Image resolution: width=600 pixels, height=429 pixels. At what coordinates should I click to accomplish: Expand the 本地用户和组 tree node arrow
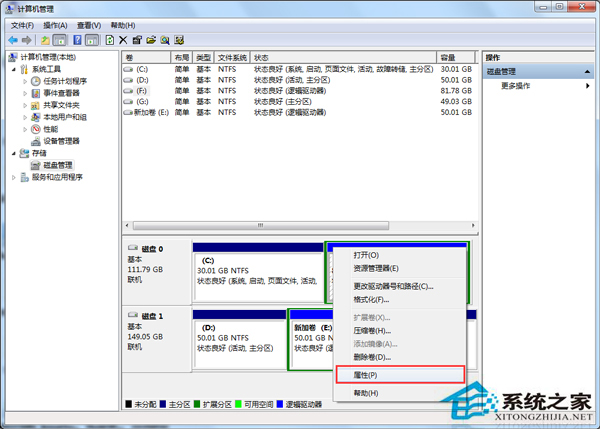point(25,117)
